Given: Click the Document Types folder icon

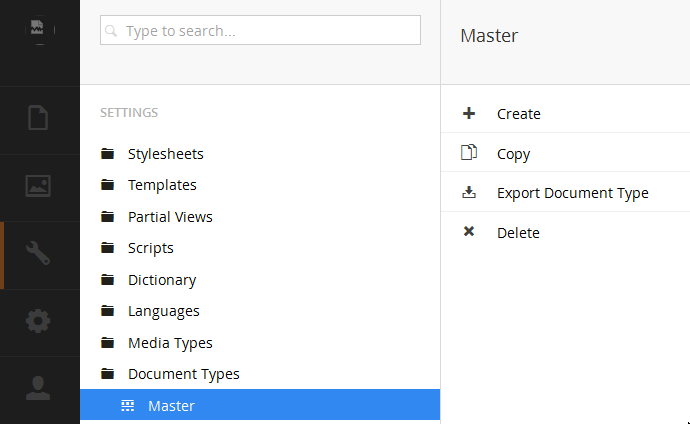Looking at the screenshot, I should click(107, 373).
